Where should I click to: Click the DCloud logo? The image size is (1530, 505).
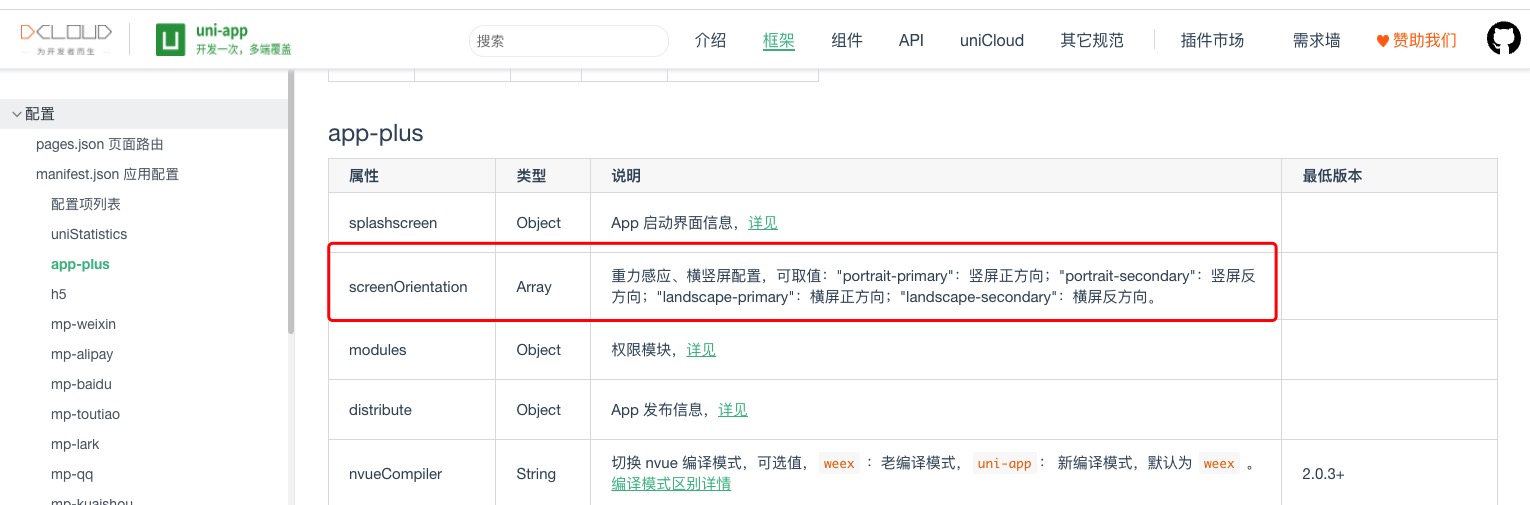click(66, 39)
